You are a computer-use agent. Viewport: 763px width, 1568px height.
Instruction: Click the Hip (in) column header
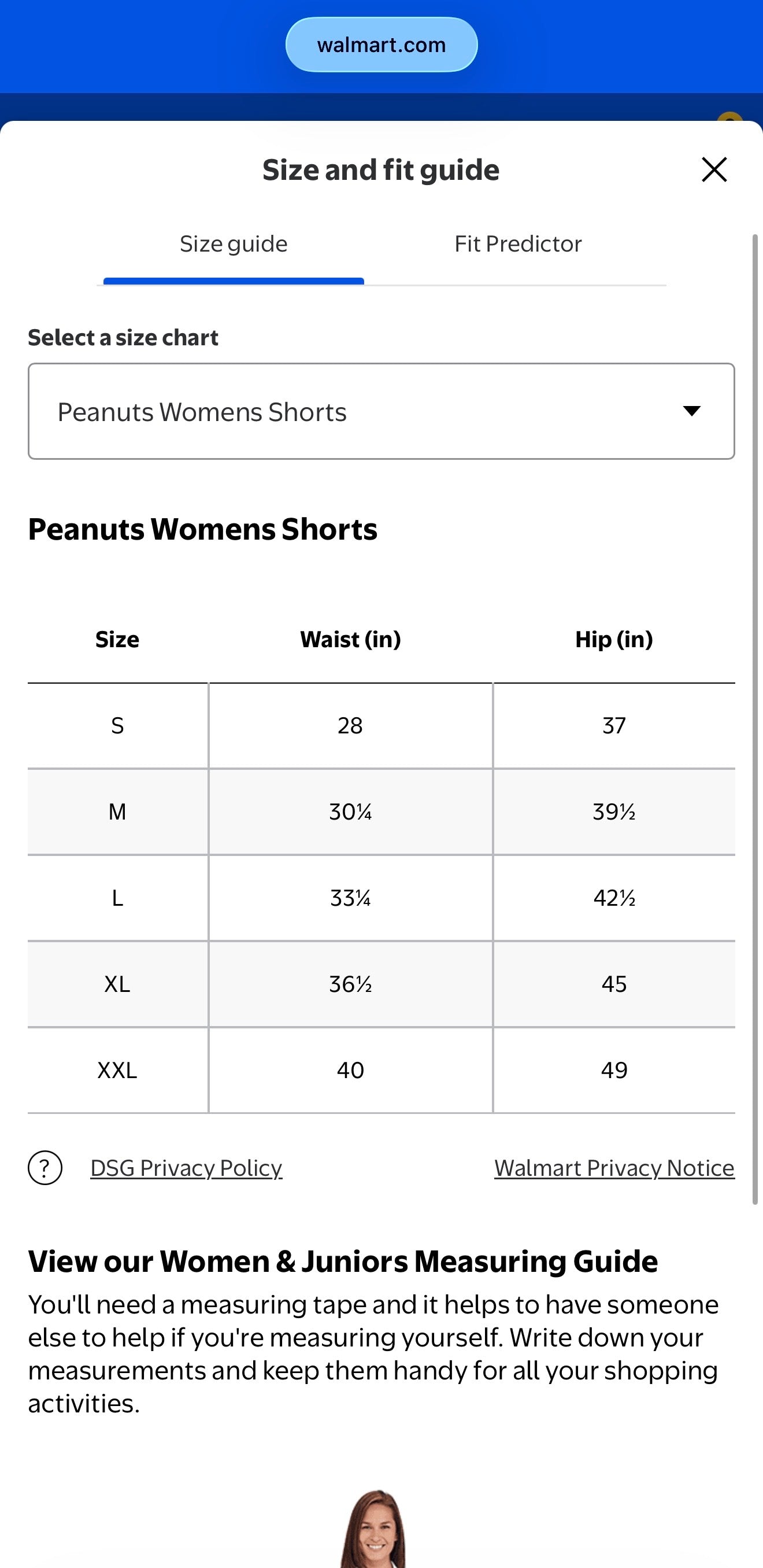[614, 639]
